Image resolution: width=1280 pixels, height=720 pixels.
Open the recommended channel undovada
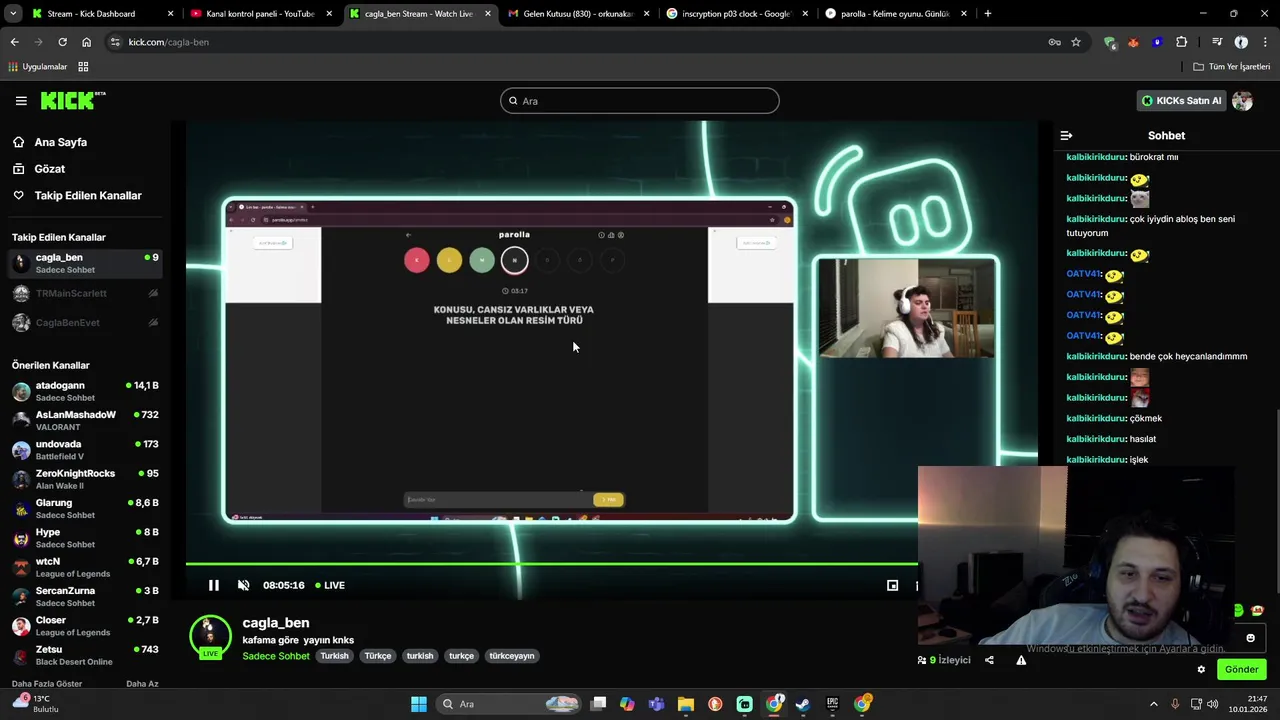click(x=84, y=450)
